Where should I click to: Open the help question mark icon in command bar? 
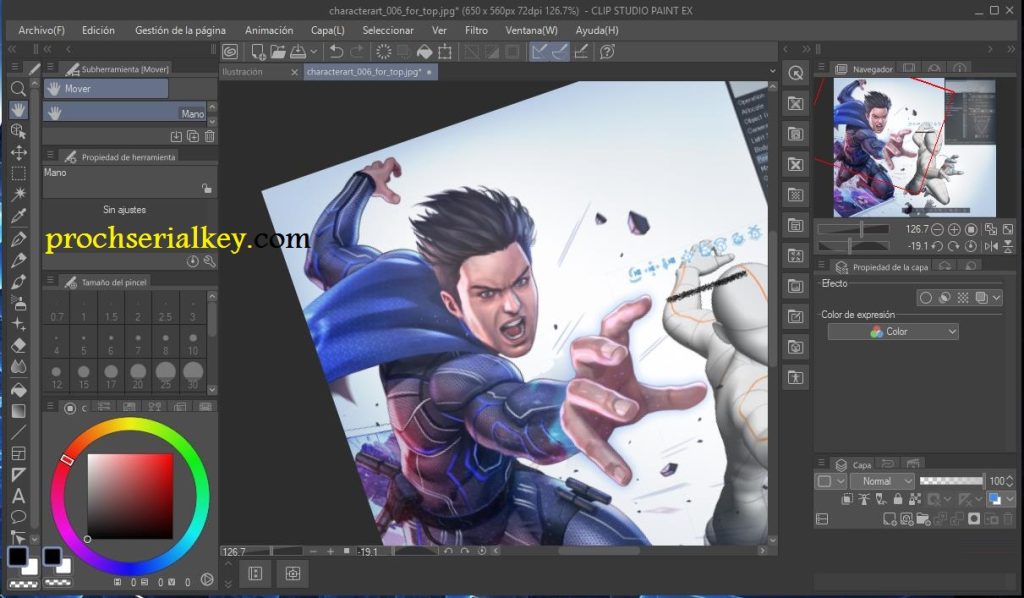[x=607, y=52]
